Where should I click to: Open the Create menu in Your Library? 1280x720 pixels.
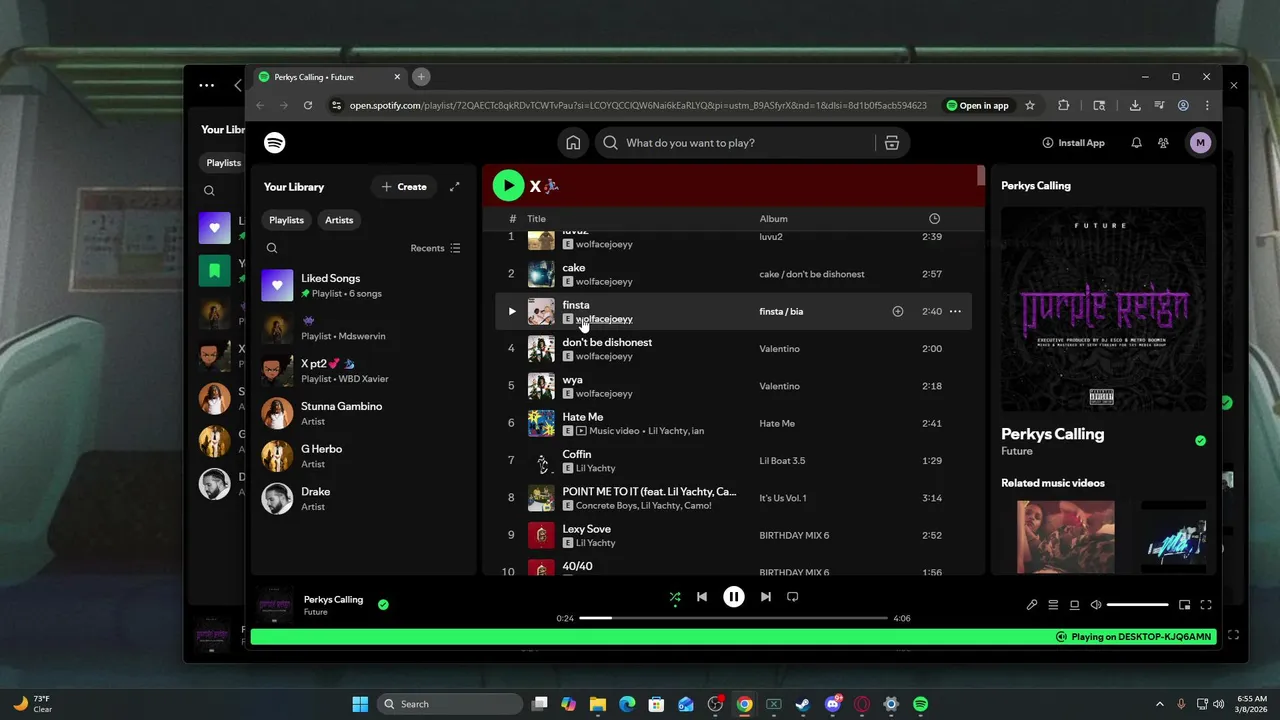click(404, 187)
